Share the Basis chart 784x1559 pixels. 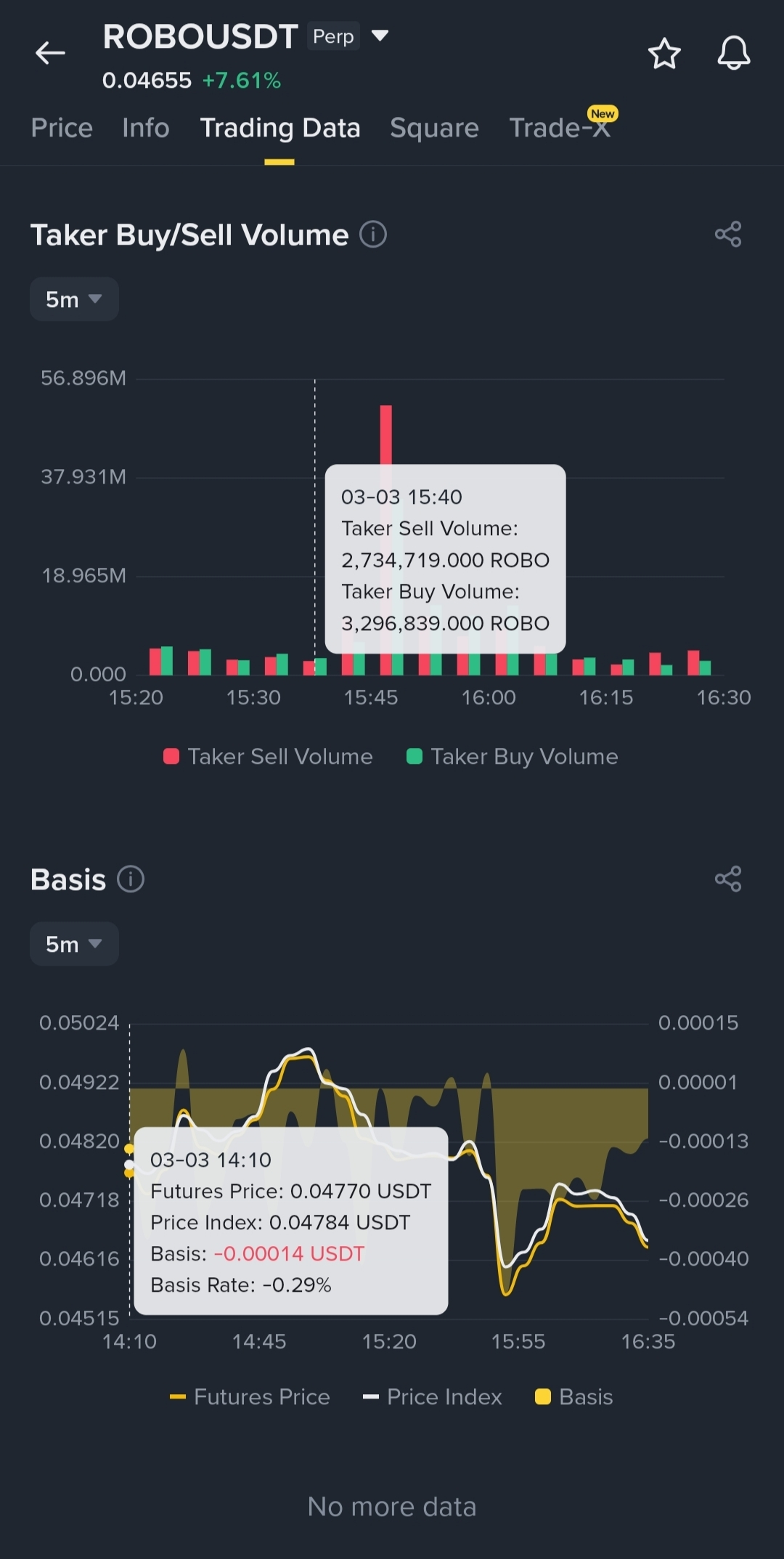pos(727,879)
